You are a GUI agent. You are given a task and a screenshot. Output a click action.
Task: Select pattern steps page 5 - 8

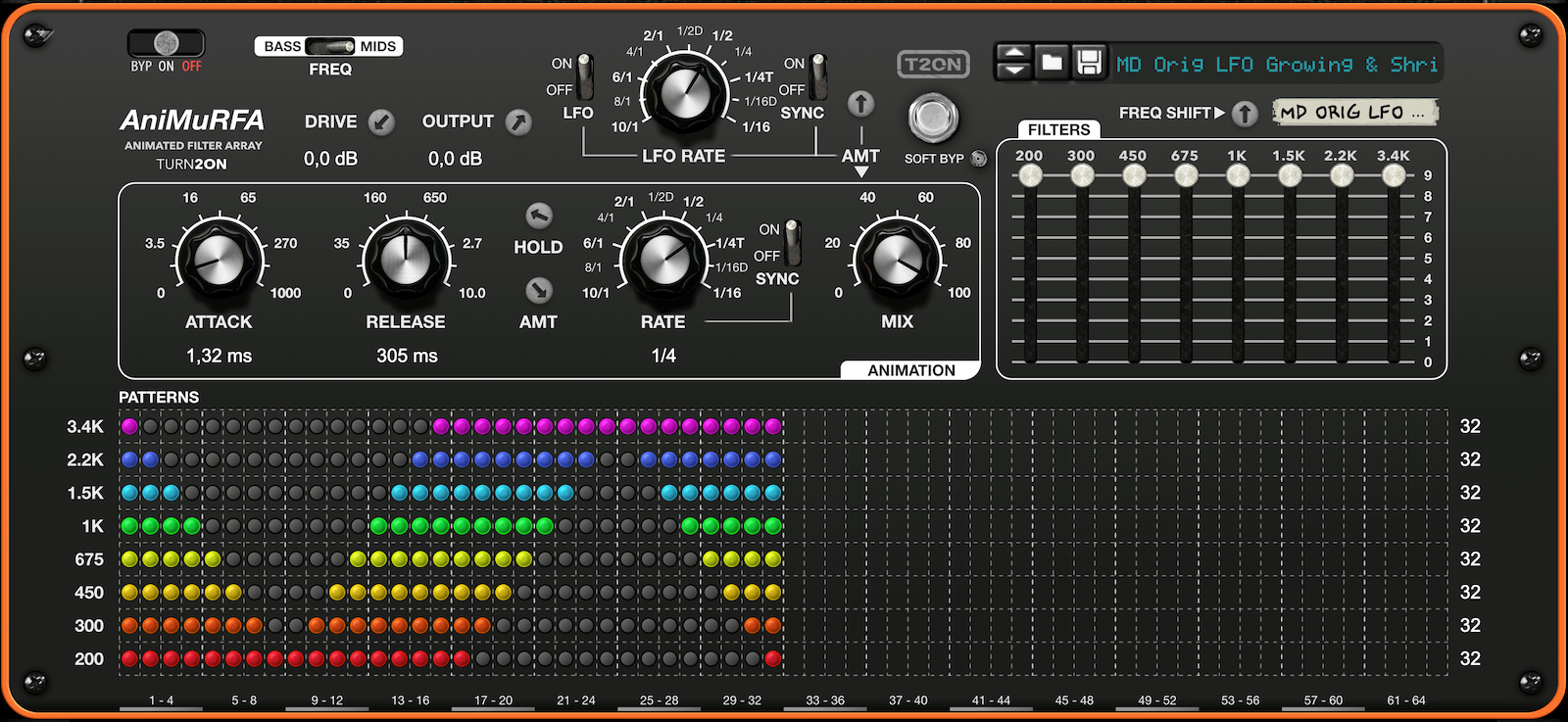coord(244,701)
